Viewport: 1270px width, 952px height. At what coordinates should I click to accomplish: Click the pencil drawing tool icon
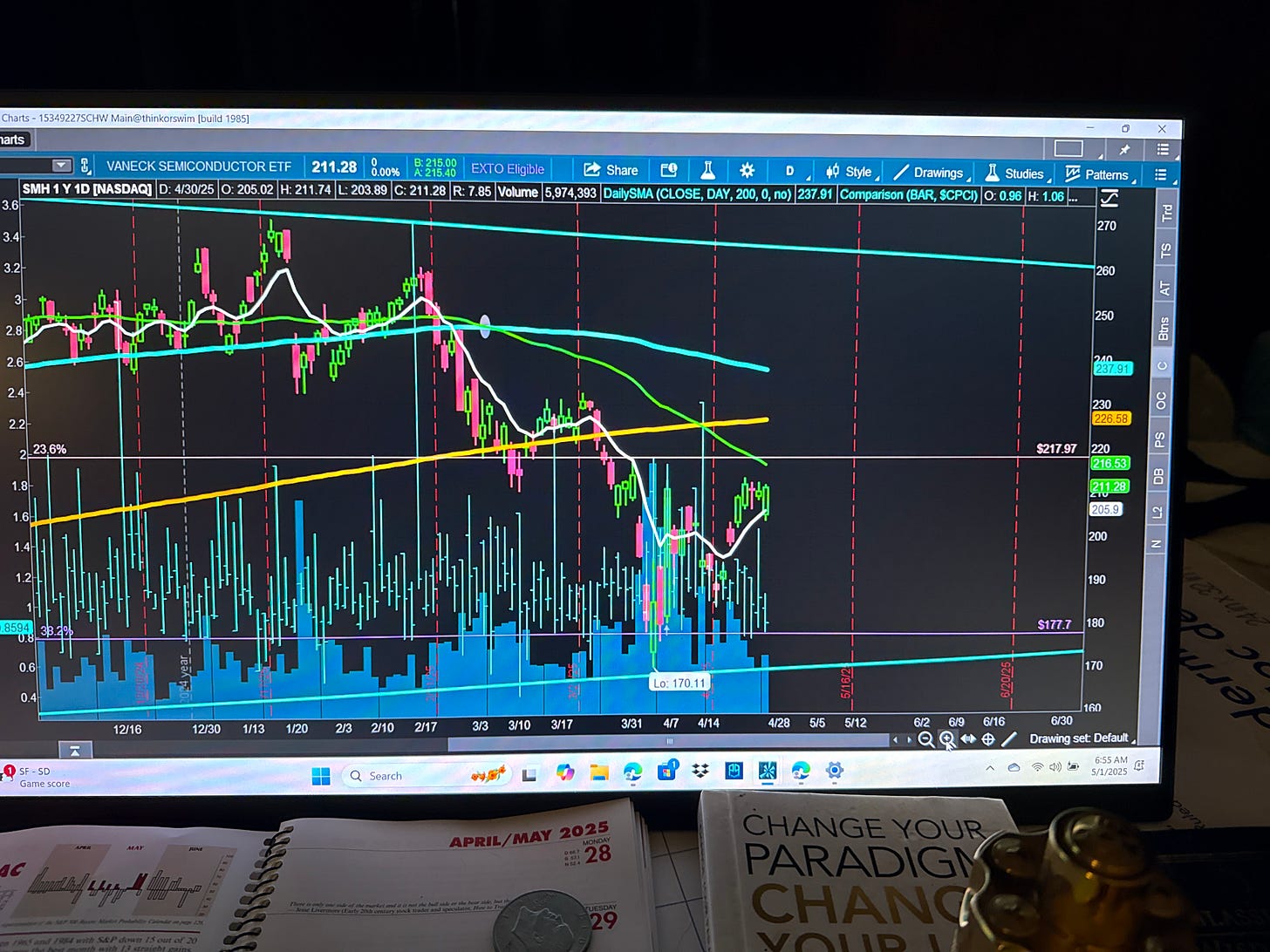[x=1009, y=739]
